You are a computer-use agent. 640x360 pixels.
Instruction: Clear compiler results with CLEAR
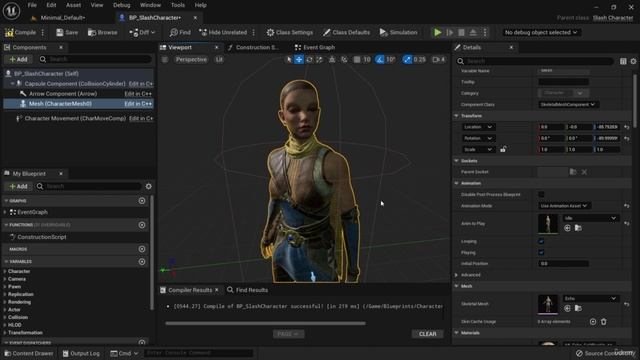(427, 334)
